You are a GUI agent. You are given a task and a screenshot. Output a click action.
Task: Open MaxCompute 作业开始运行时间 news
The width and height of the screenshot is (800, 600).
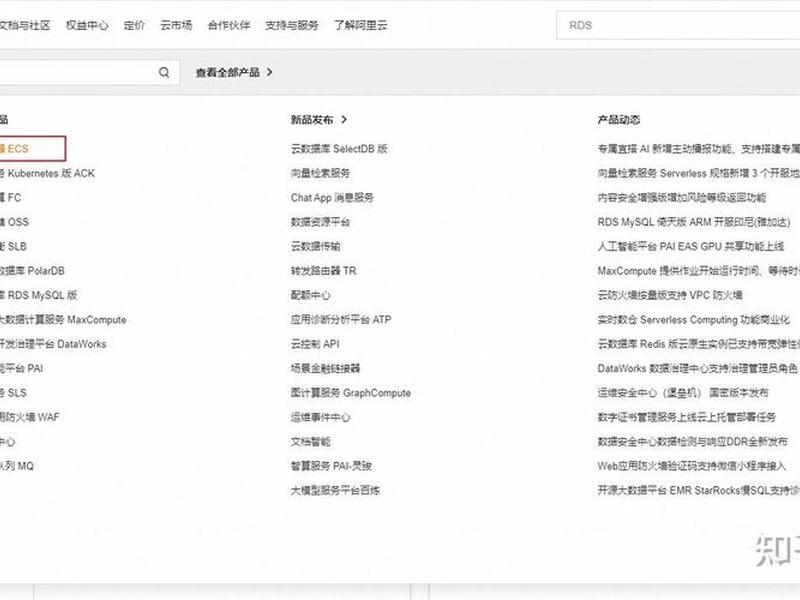(x=698, y=271)
